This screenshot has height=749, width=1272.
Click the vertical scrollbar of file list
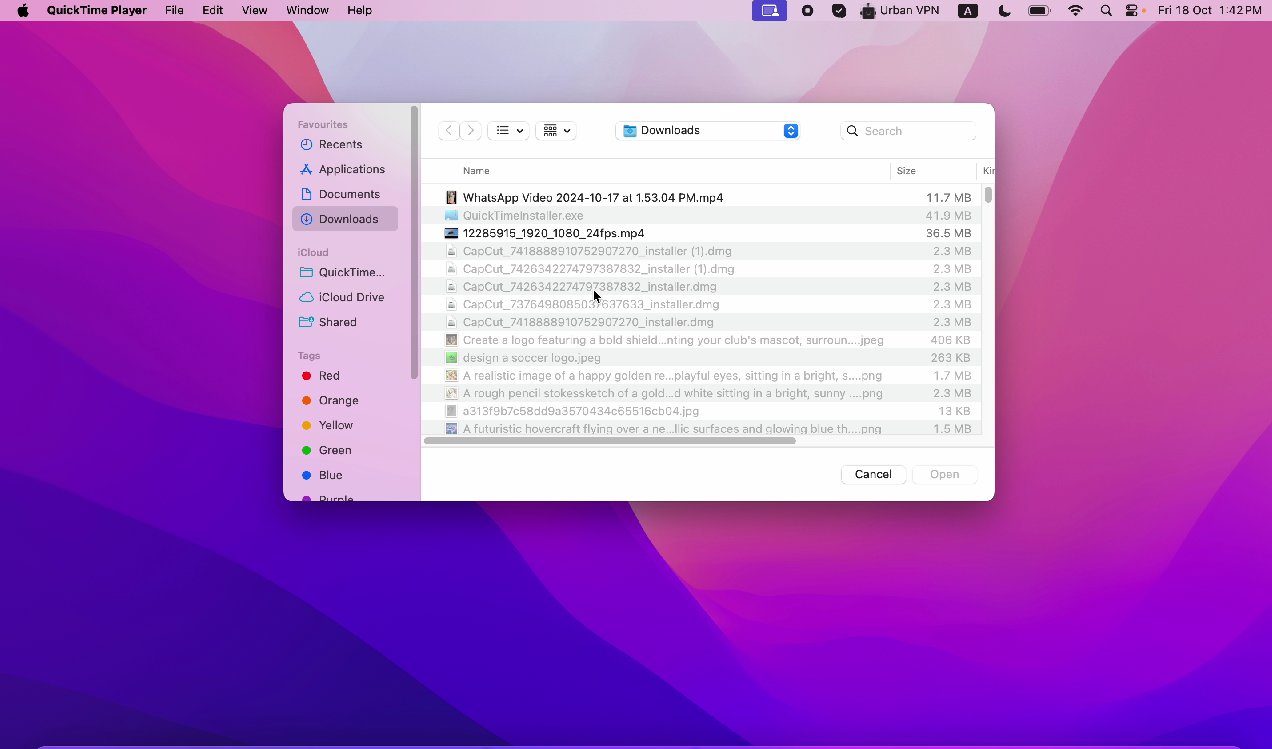(988, 195)
